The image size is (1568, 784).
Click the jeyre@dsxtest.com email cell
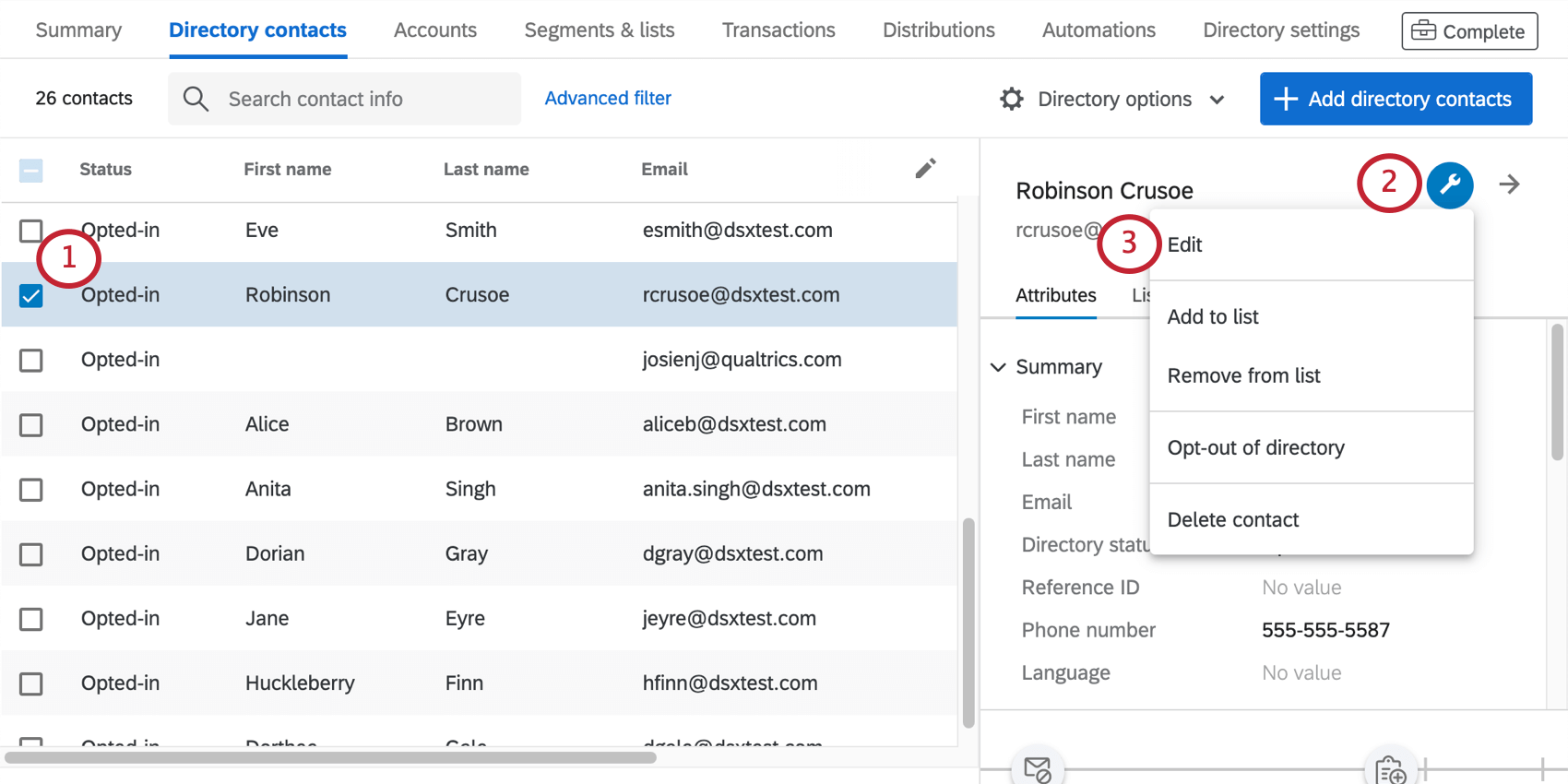pyautogui.click(x=729, y=618)
